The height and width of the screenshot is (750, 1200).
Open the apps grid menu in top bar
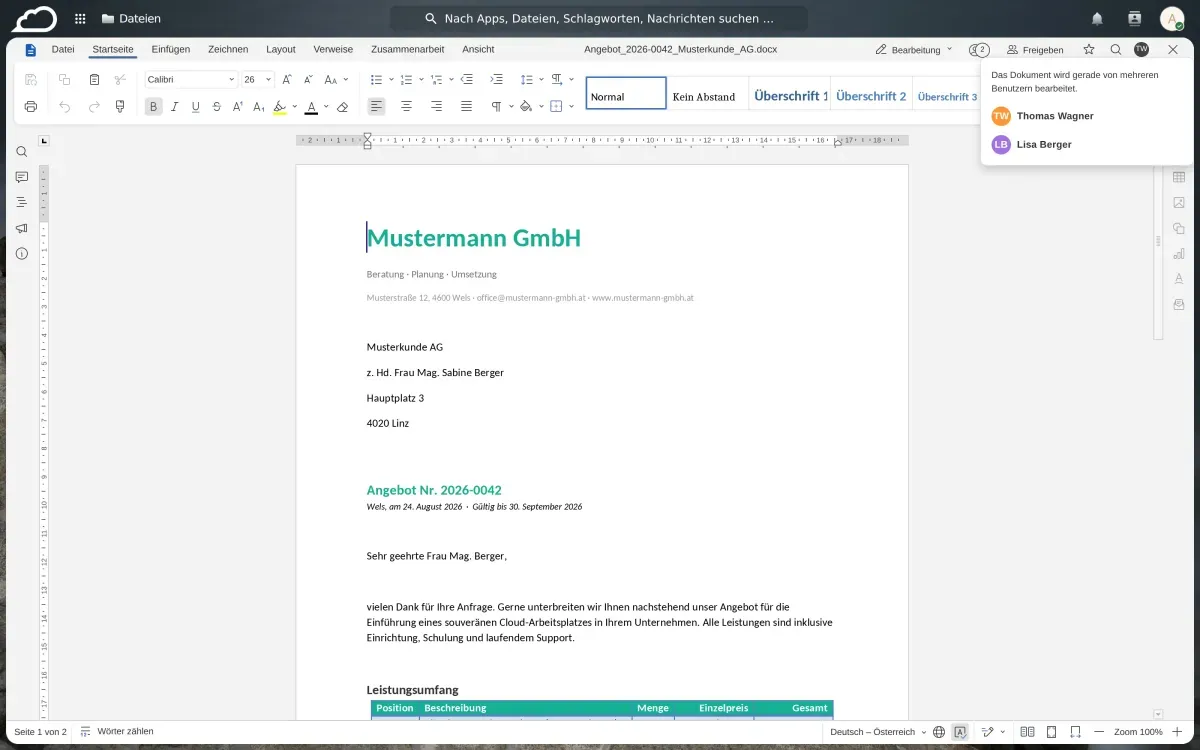[x=80, y=18]
